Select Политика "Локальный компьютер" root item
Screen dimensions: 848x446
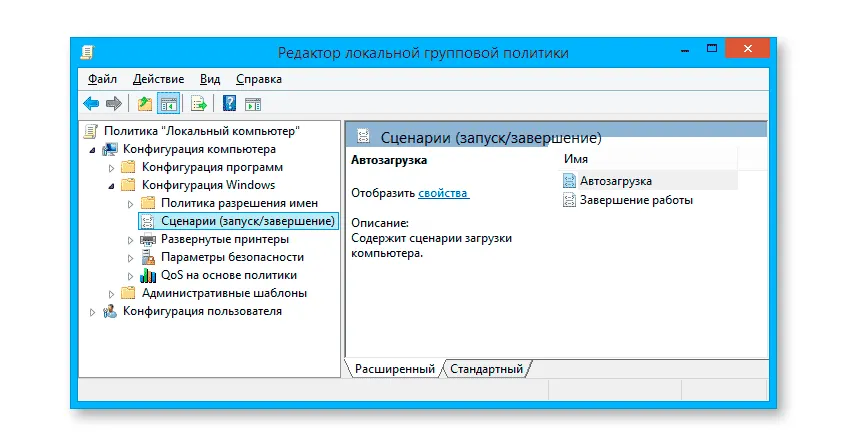click(x=202, y=131)
